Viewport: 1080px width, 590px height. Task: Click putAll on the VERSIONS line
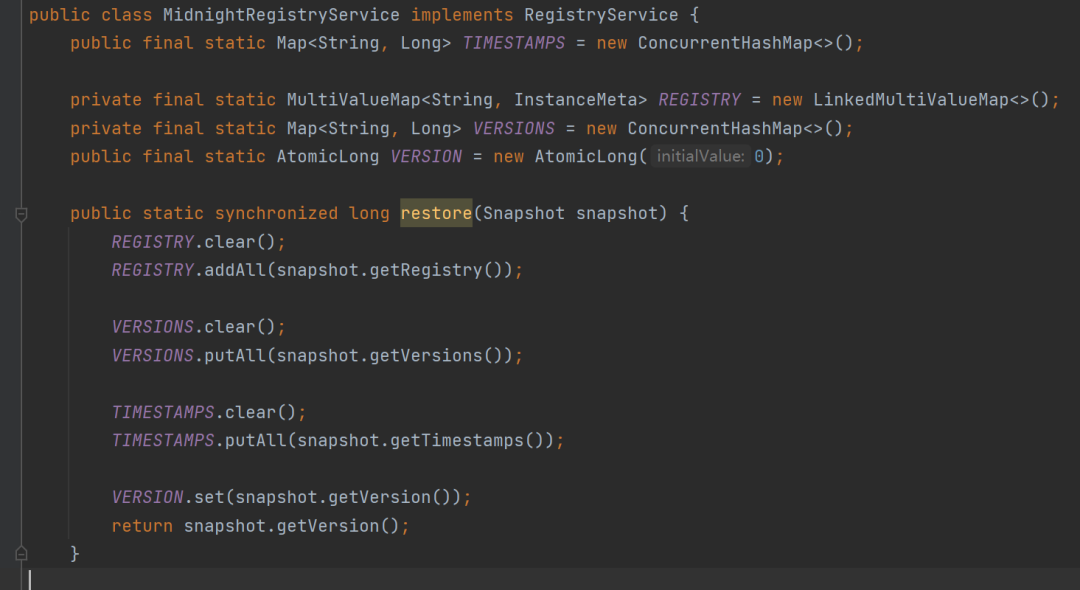(235, 356)
